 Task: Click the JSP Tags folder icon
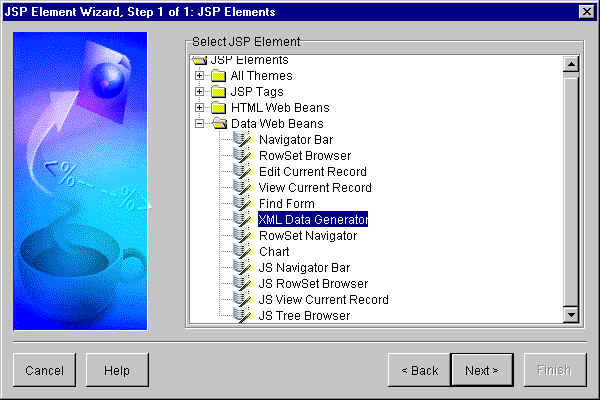(x=217, y=92)
